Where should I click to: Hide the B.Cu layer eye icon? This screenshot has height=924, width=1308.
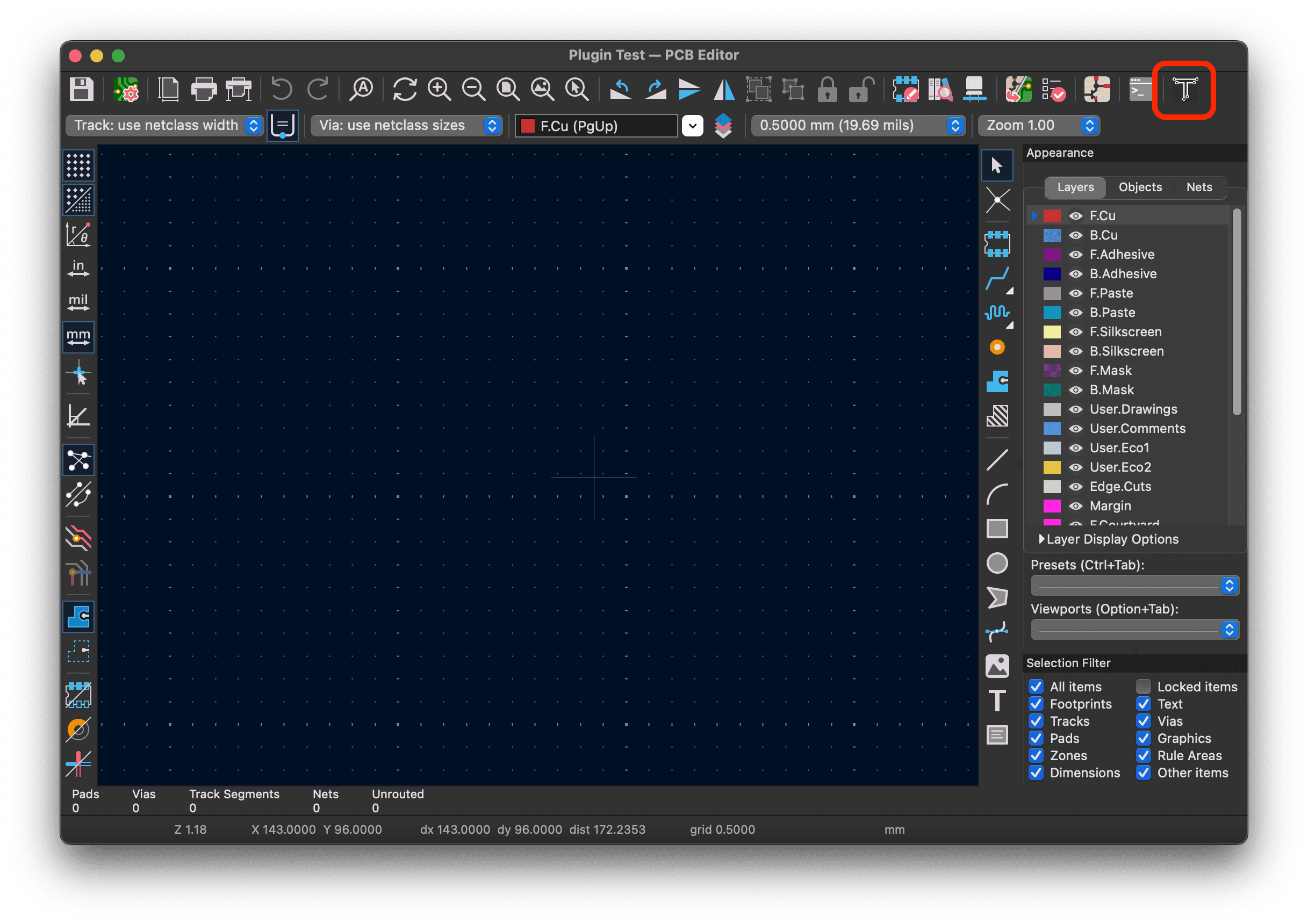1075,235
